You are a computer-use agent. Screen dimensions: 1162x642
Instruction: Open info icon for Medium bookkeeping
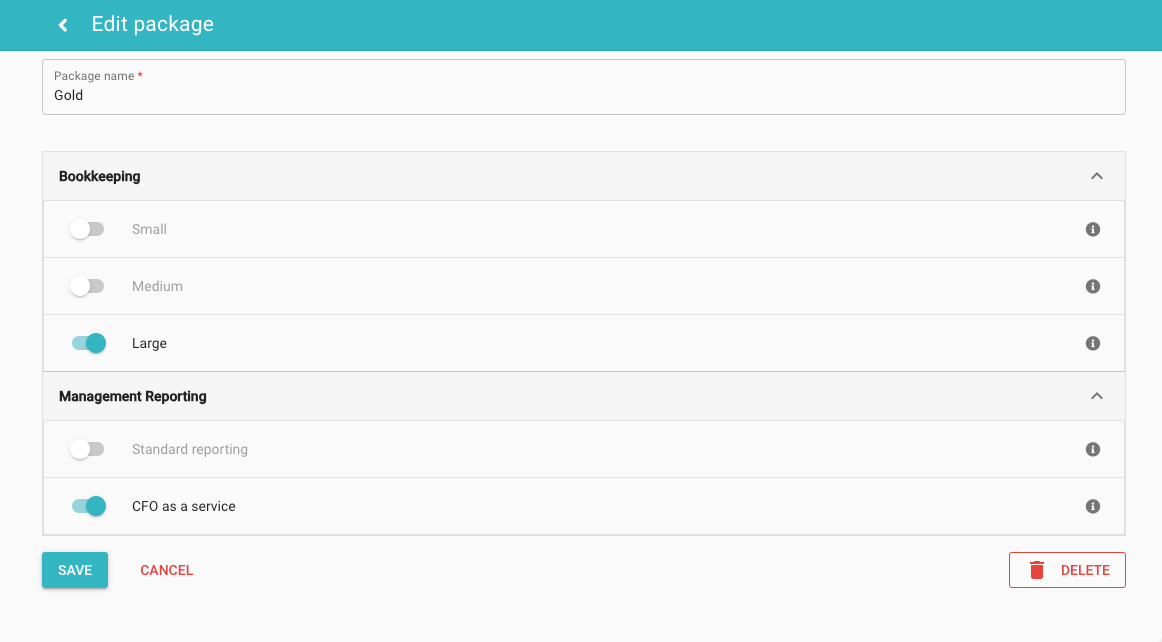1093,286
